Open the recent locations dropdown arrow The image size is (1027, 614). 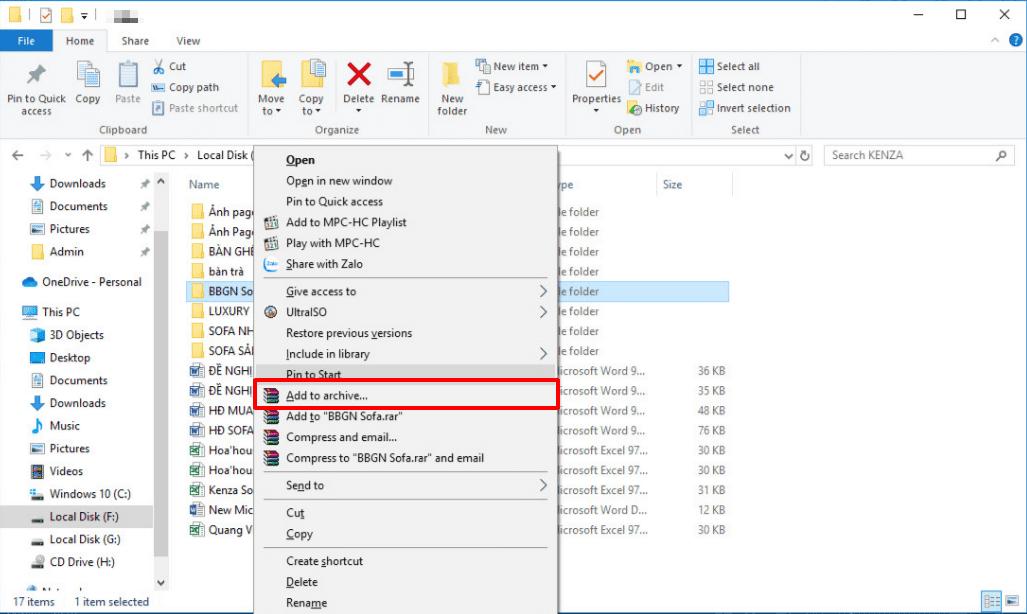(67, 155)
